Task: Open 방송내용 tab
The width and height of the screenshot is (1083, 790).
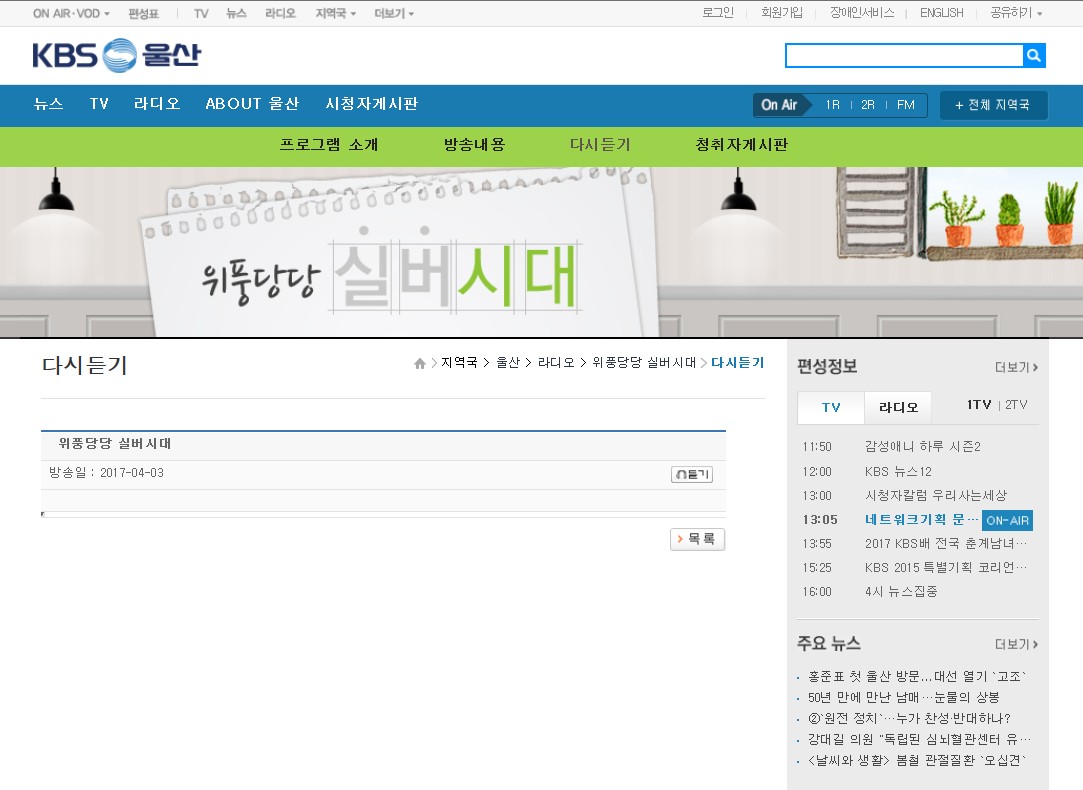Action: point(475,145)
